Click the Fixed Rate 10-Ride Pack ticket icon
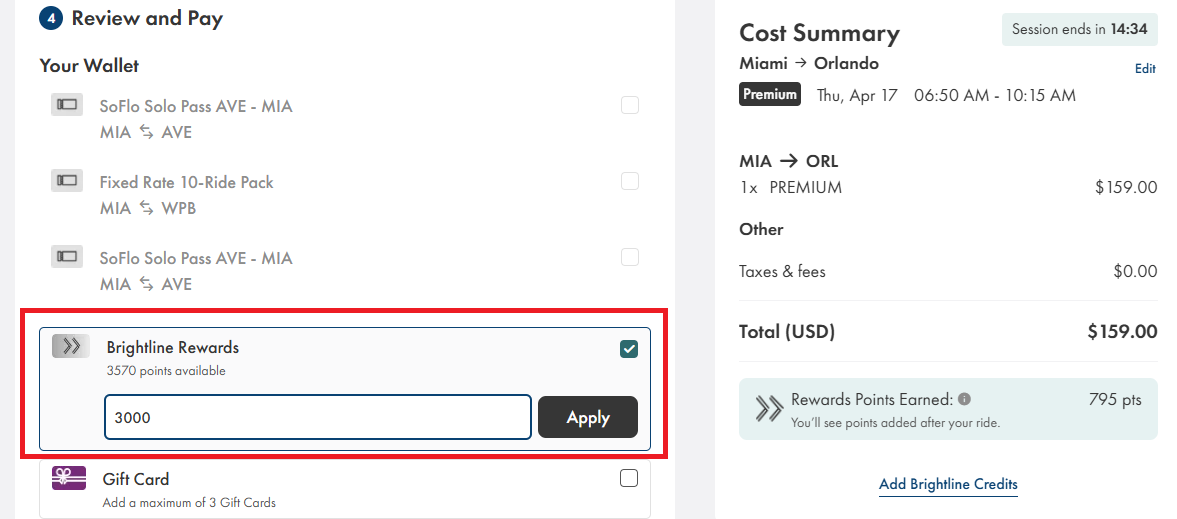This screenshot has height=519, width=1177. click(x=67, y=180)
